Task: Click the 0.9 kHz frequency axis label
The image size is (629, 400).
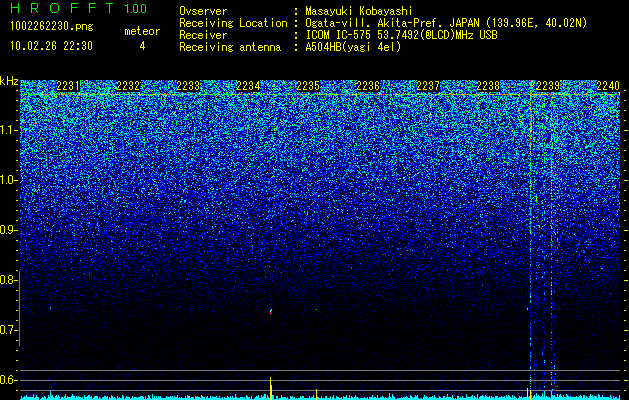Action: pos(8,230)
